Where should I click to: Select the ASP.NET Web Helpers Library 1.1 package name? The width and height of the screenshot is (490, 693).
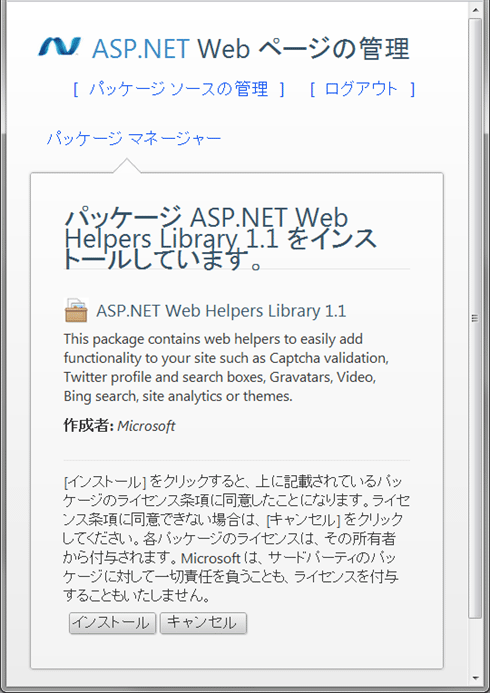pyautogui.click(x=221, y=311)
